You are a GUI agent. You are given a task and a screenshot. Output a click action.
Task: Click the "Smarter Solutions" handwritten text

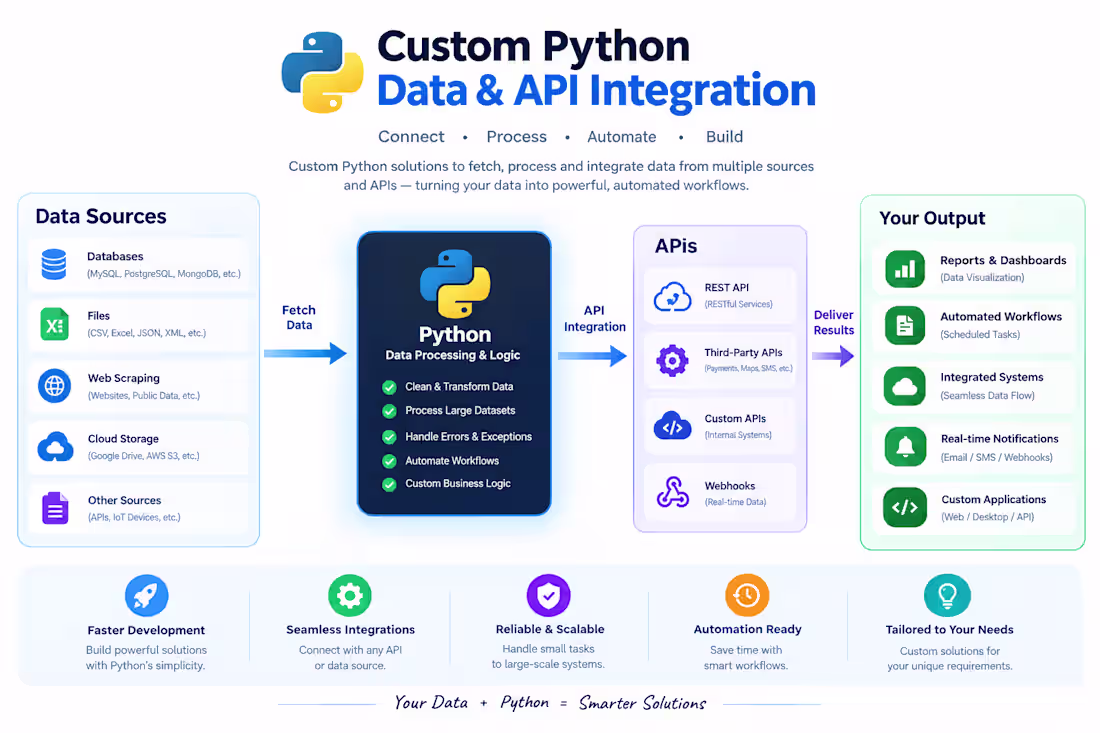point(643,703)
